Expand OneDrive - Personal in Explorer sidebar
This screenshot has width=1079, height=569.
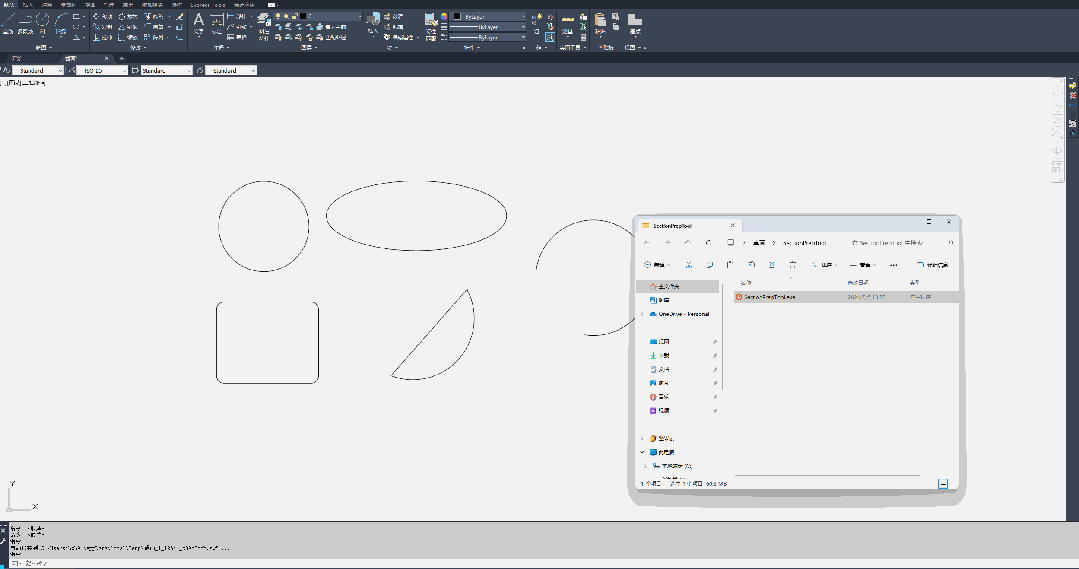click(643, 314)
